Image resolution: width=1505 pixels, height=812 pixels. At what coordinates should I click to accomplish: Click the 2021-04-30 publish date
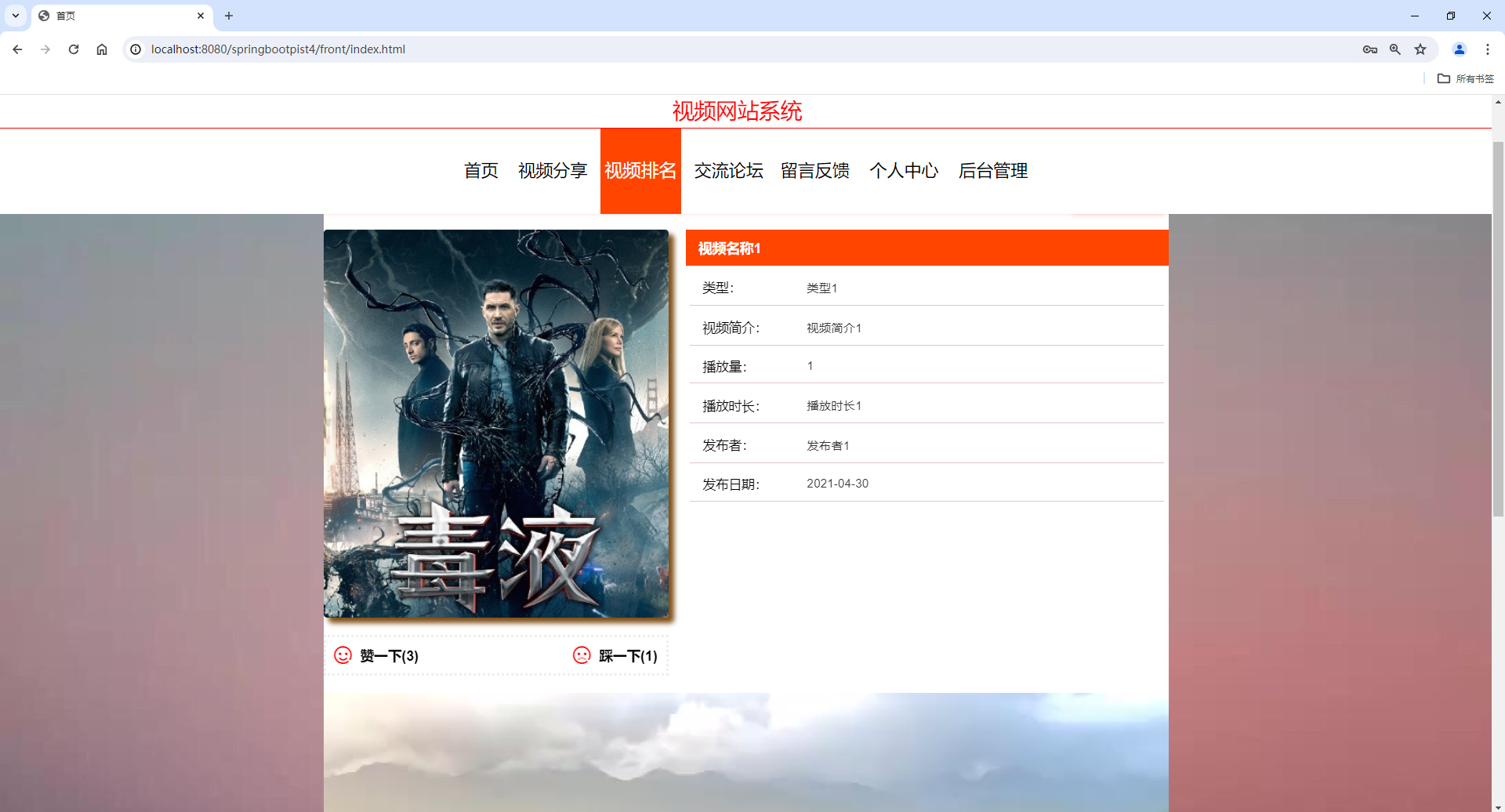(x=837, y=484)
